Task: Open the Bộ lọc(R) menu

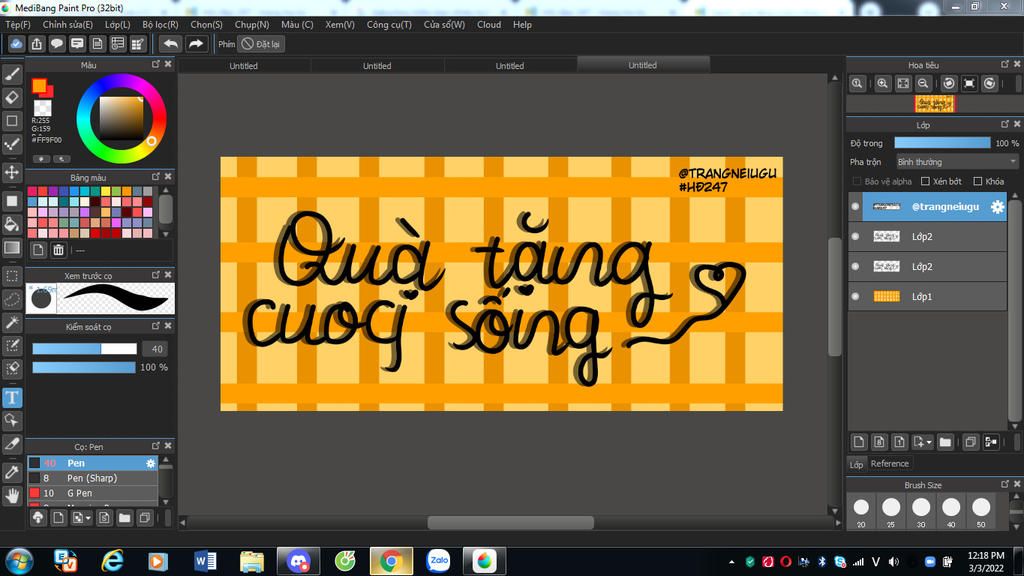Action: 160,25
